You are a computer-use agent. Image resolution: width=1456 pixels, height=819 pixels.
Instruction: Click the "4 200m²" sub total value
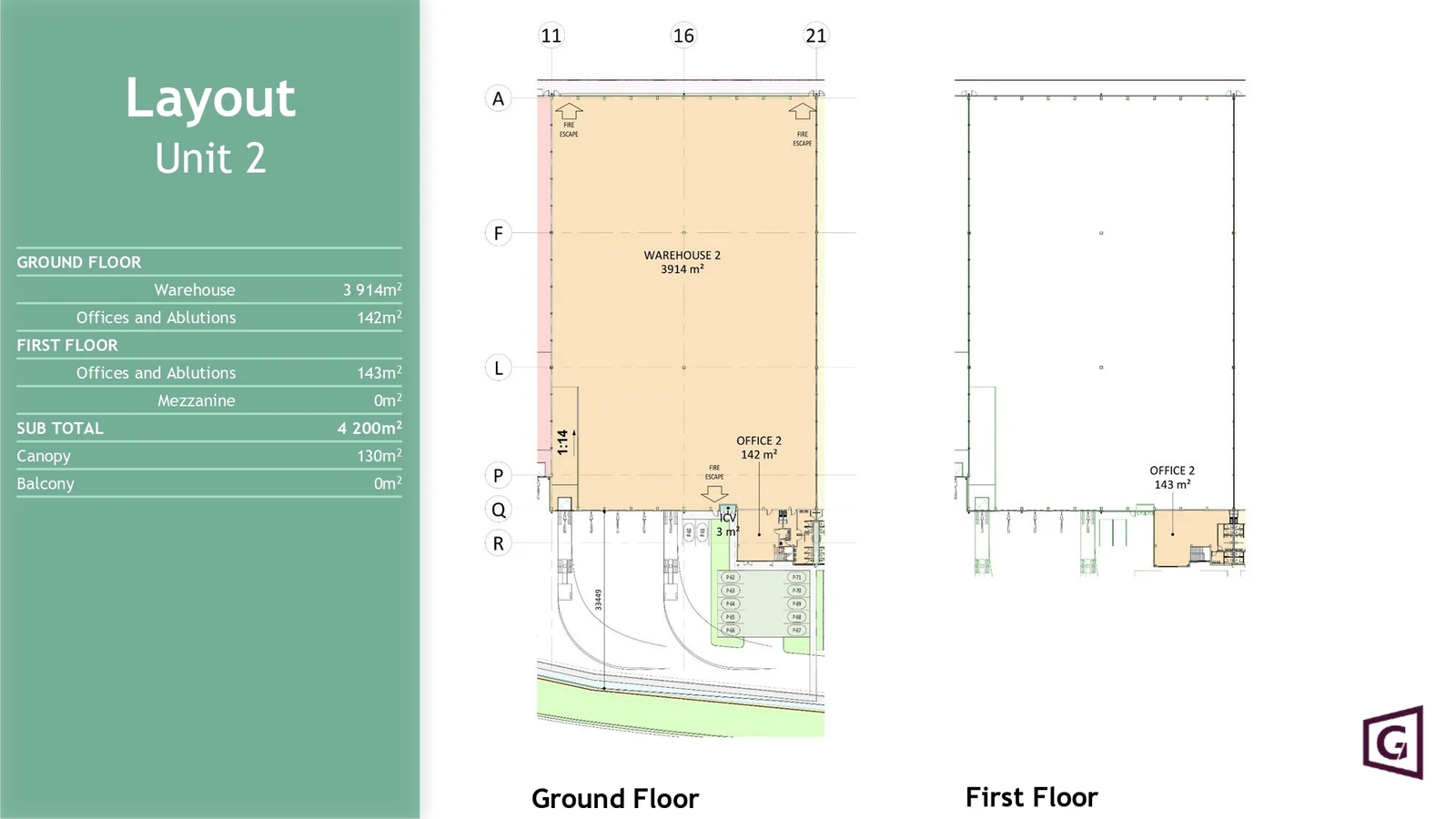pyautogui.click(x=369, y=428)
